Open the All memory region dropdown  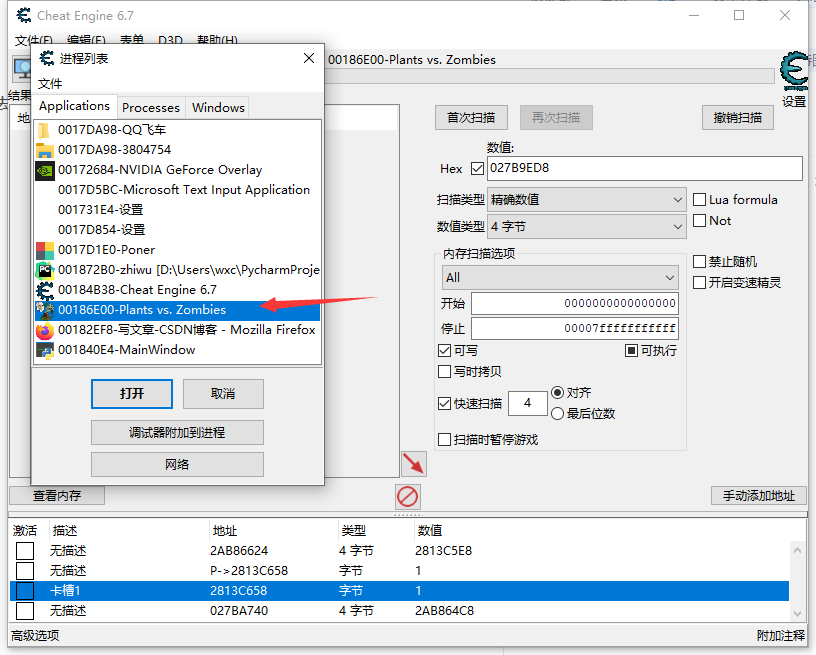560,278
